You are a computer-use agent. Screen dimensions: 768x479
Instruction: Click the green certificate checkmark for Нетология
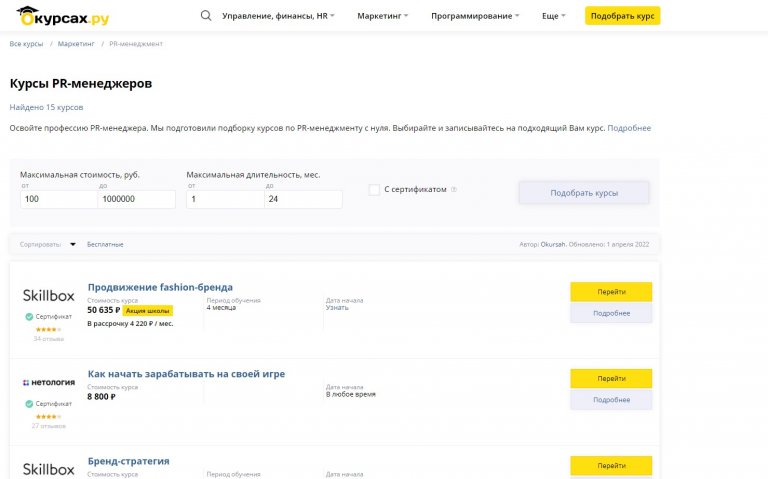(29, 404)
